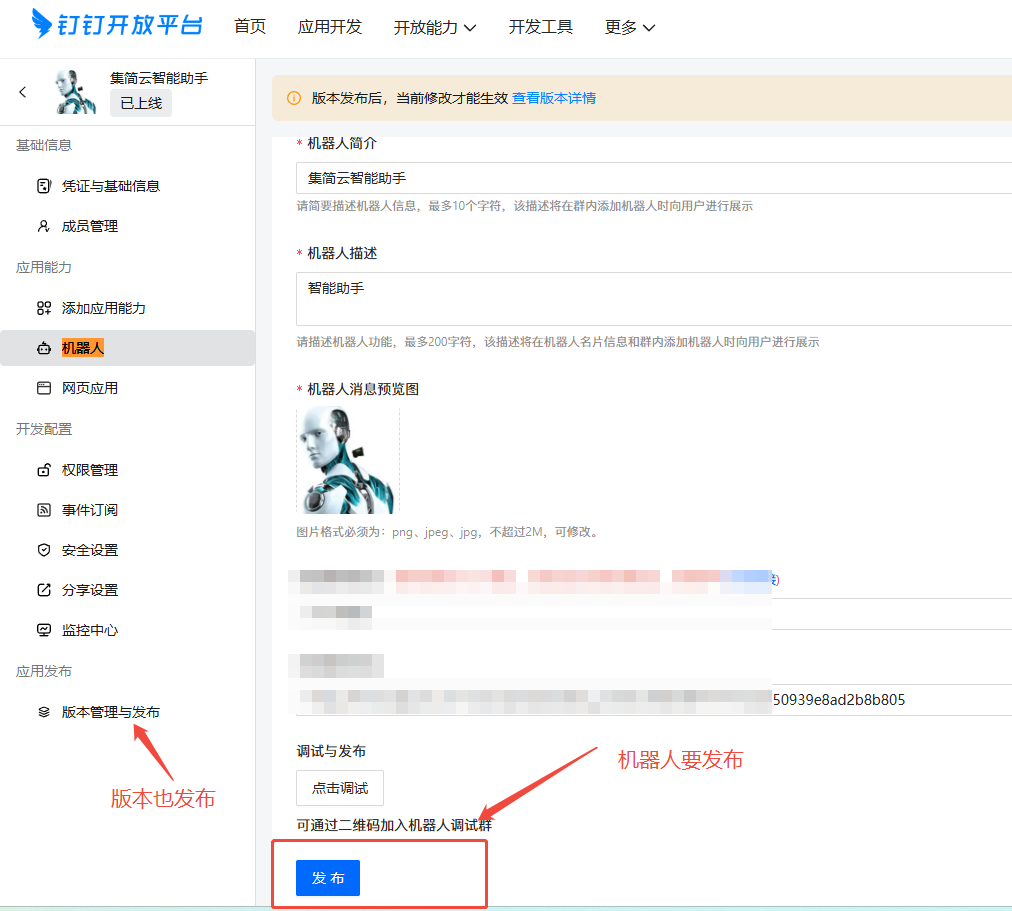
Task: Click the 事件订阅 feed icon
Action: coord(44,510)
